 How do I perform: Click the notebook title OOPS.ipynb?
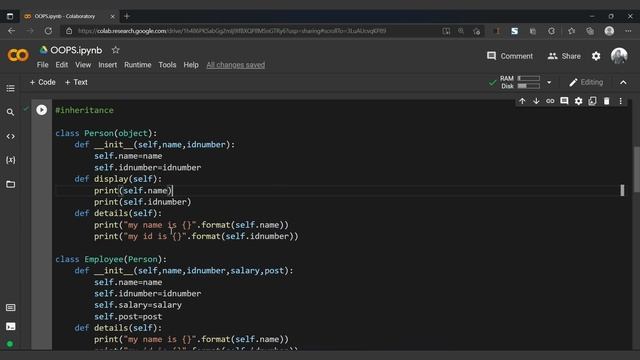[76, 50]
